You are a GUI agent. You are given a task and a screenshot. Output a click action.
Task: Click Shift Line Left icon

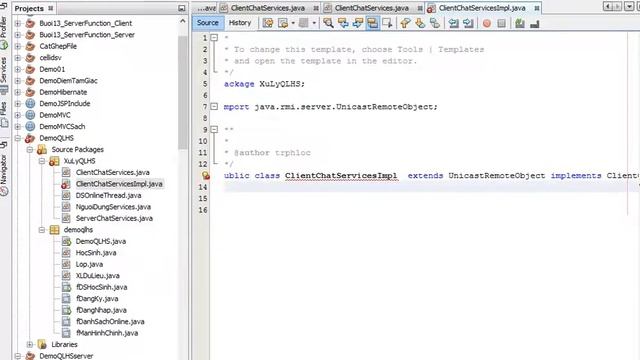[x=453, y=23]
